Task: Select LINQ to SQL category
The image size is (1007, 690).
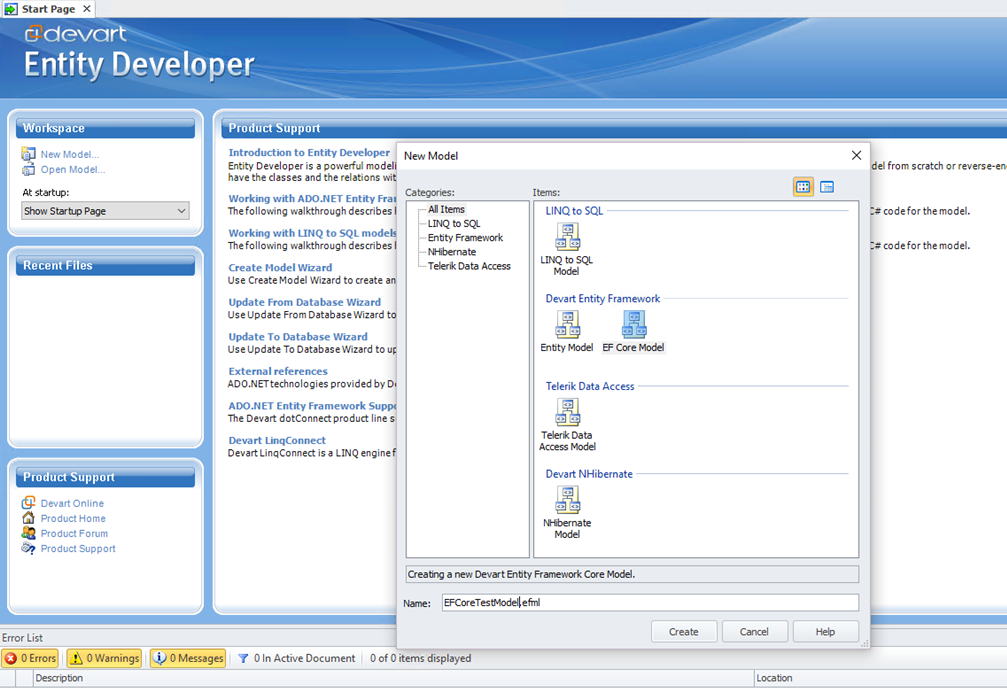Action: (x=454, y=224)
